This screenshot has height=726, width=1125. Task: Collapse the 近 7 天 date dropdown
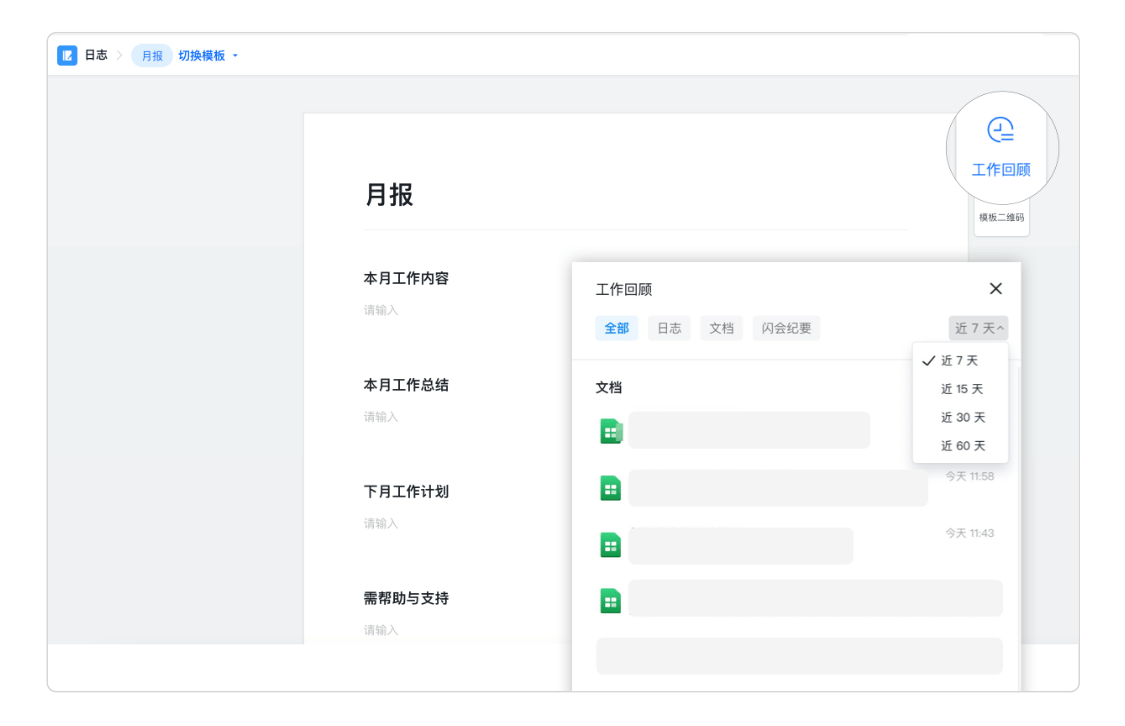[x=977, y=328]
